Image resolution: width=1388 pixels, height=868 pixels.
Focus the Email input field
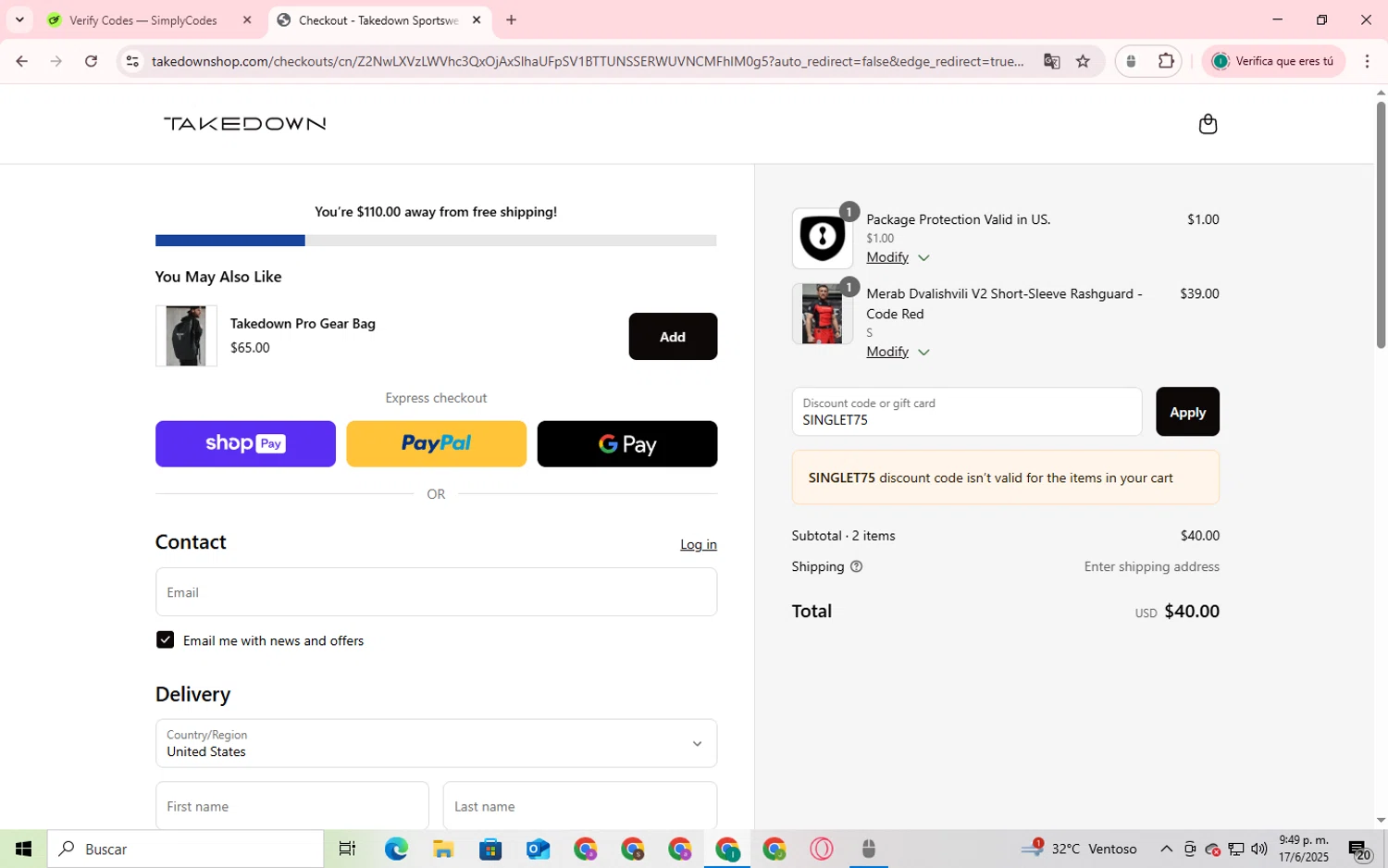[x=436, y=592]
